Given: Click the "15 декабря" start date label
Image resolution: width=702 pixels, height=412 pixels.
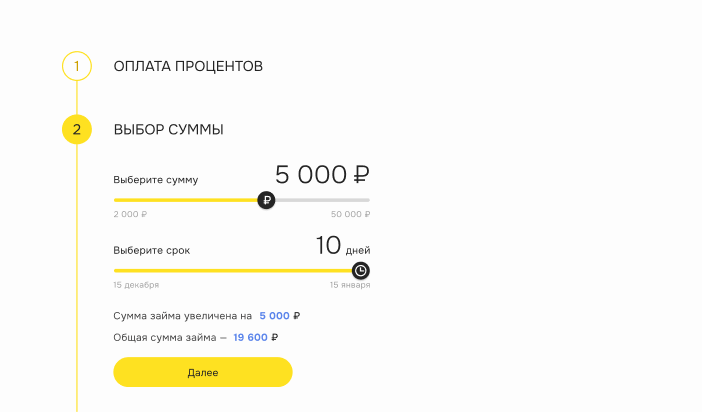Looking at the screenshot, I should tap(136, 285).
